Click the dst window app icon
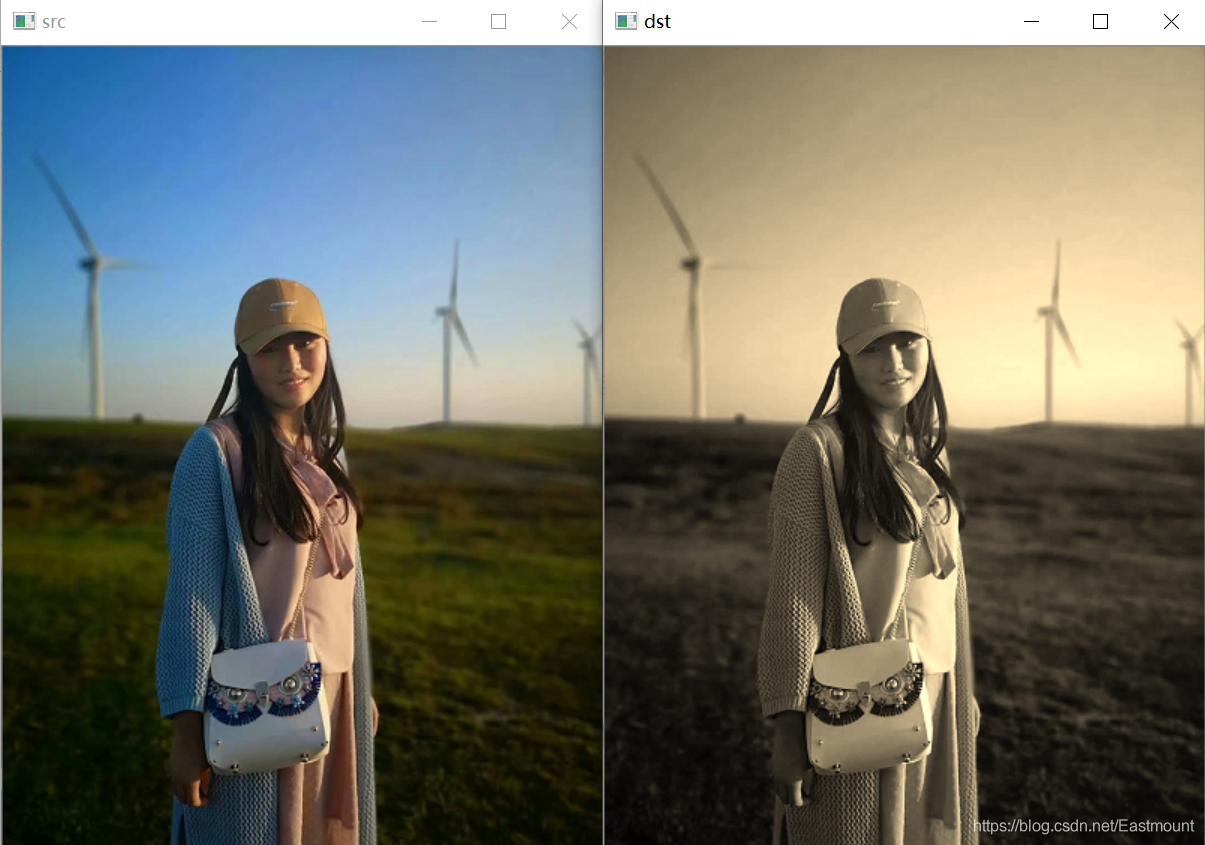Viewport: 1205px width, 845px height. (626, 21)
